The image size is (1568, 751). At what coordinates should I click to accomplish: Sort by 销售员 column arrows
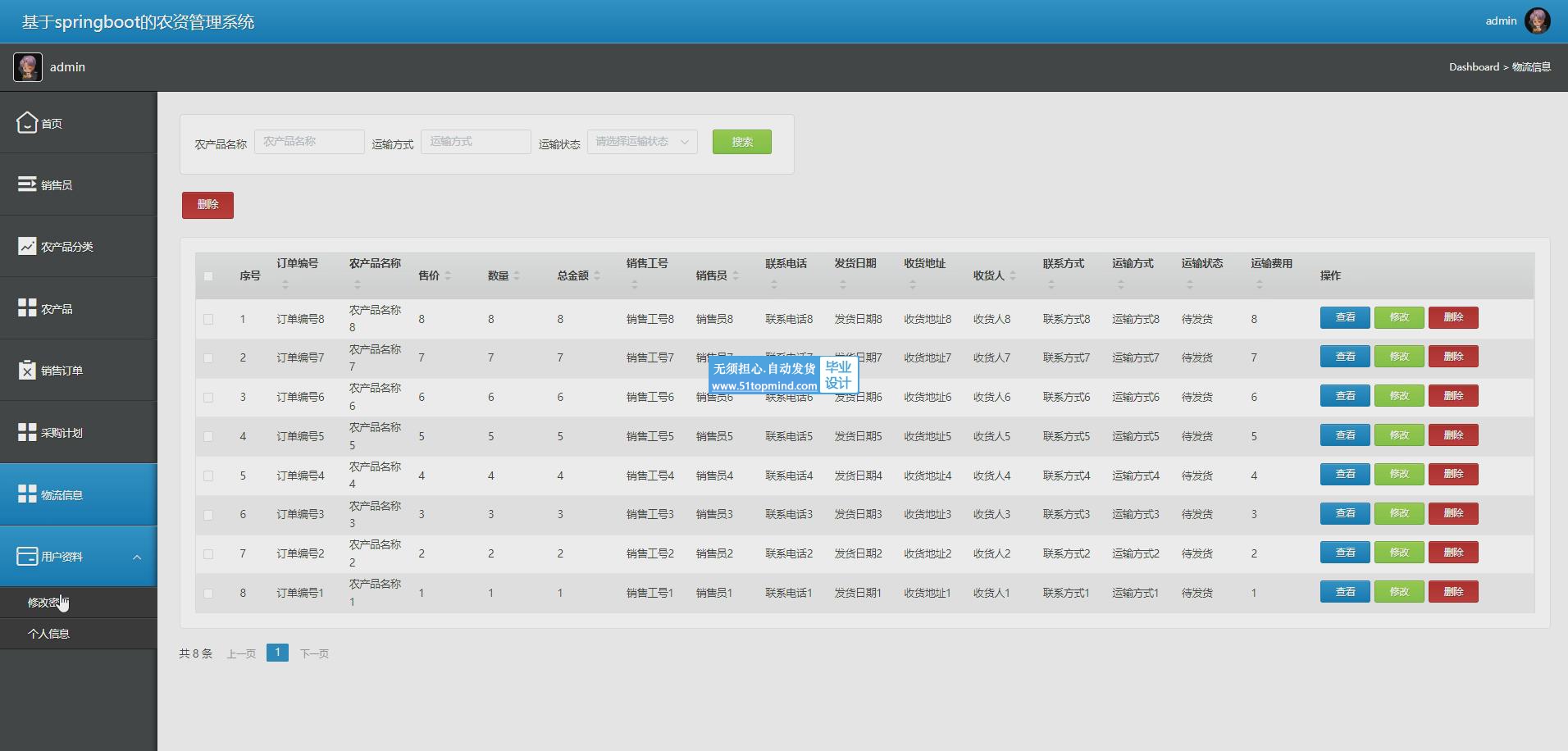click(736, 275)
